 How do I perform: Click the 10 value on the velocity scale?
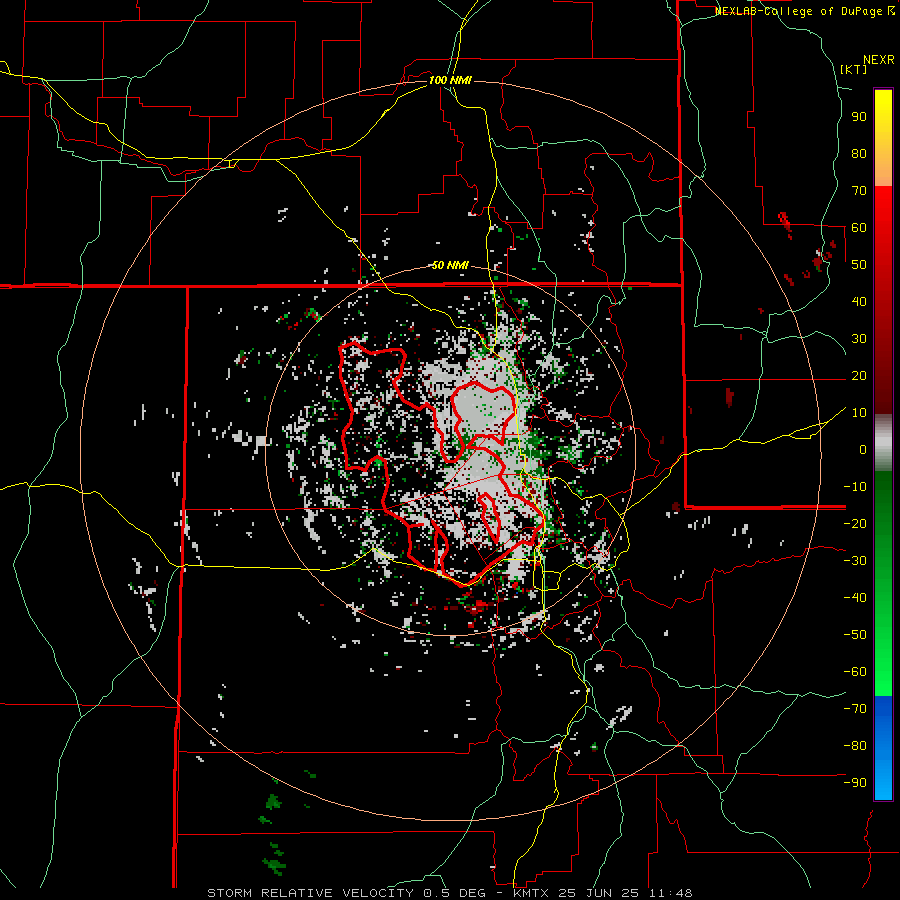pyautogui.click(x=859, y=413)
